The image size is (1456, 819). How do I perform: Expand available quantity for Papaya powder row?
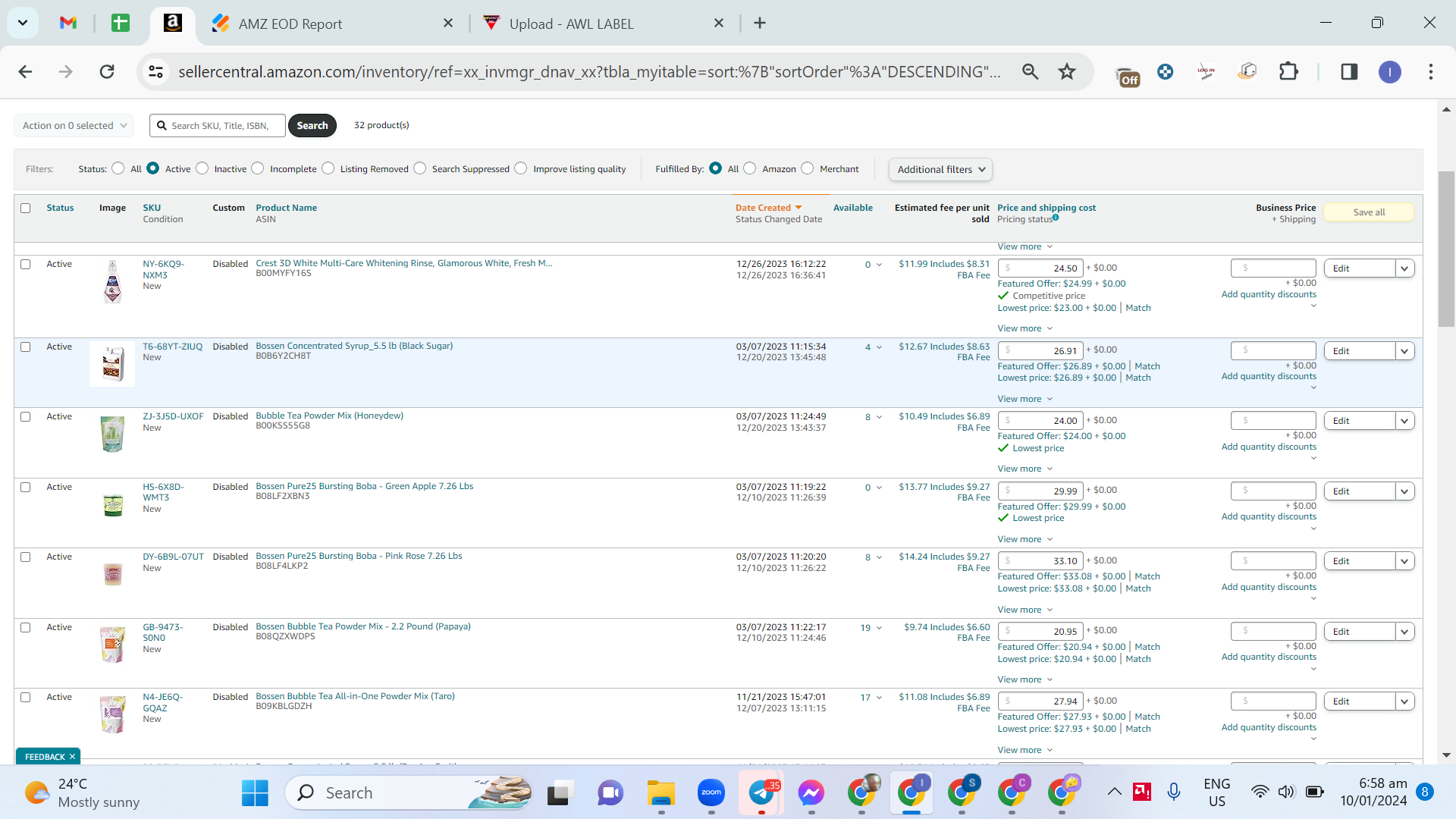coord(879,628)
